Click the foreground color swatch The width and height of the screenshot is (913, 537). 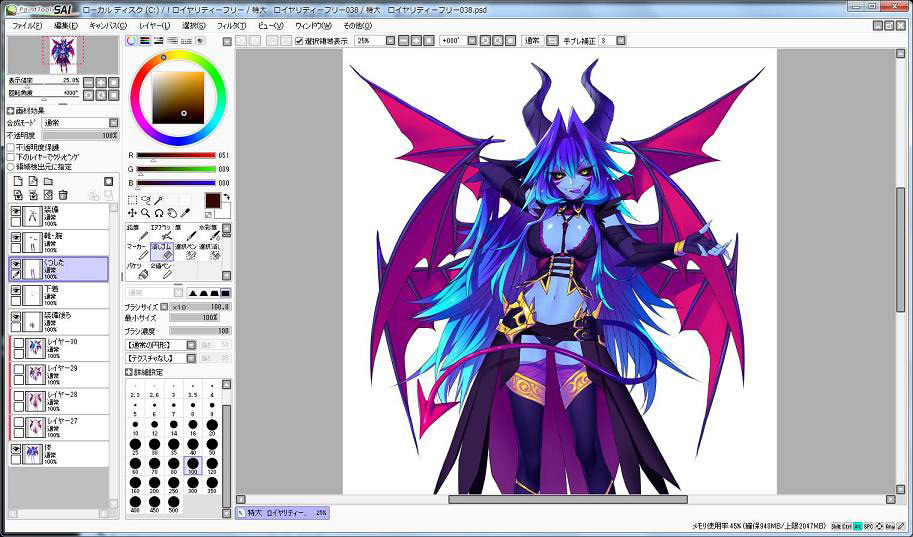pyautogui.click(x=212, y=200)
